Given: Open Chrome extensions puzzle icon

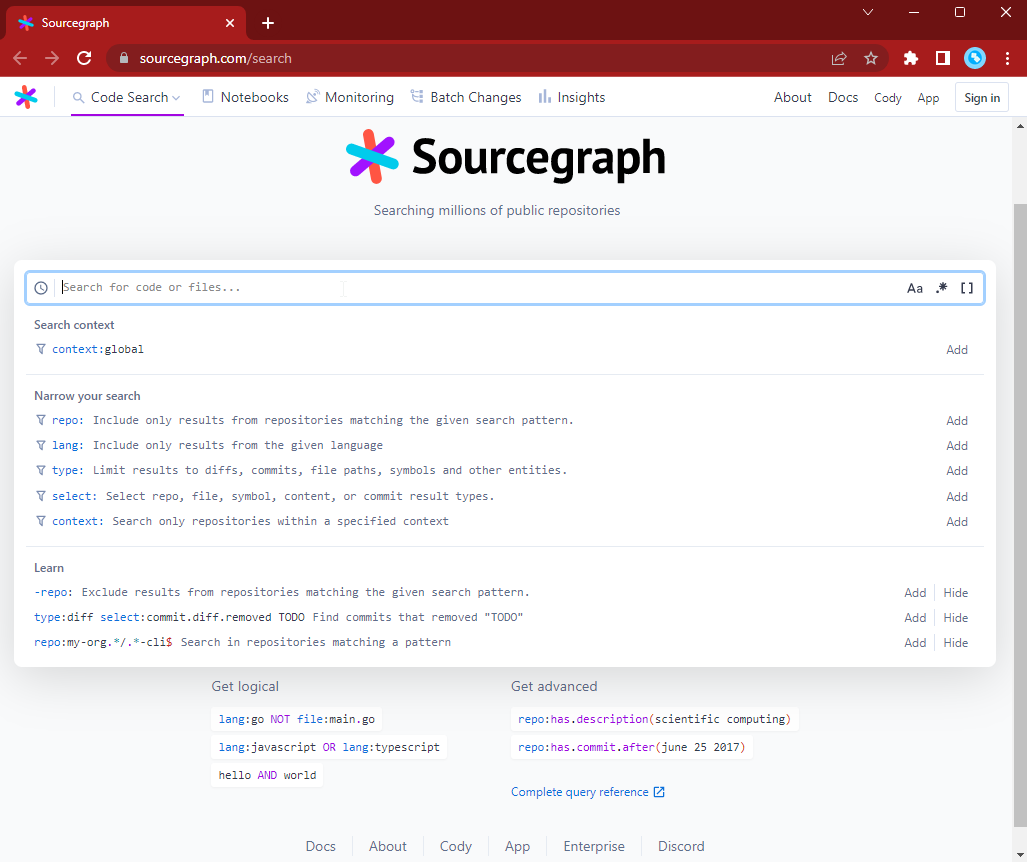Looking at the screenshot, I should coord(910,58).
